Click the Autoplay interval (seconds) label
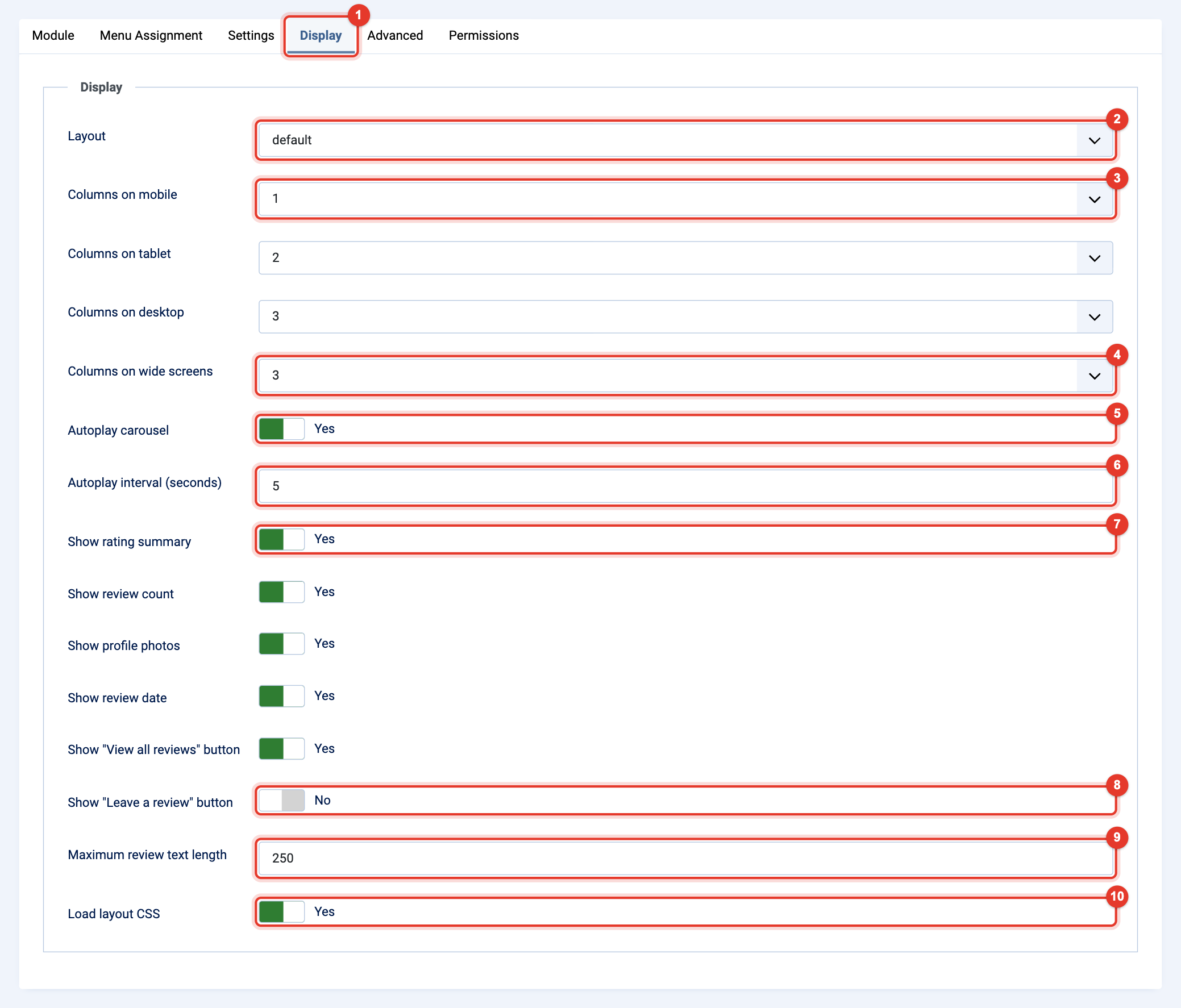1181x1008 pixels. [144, 482]
